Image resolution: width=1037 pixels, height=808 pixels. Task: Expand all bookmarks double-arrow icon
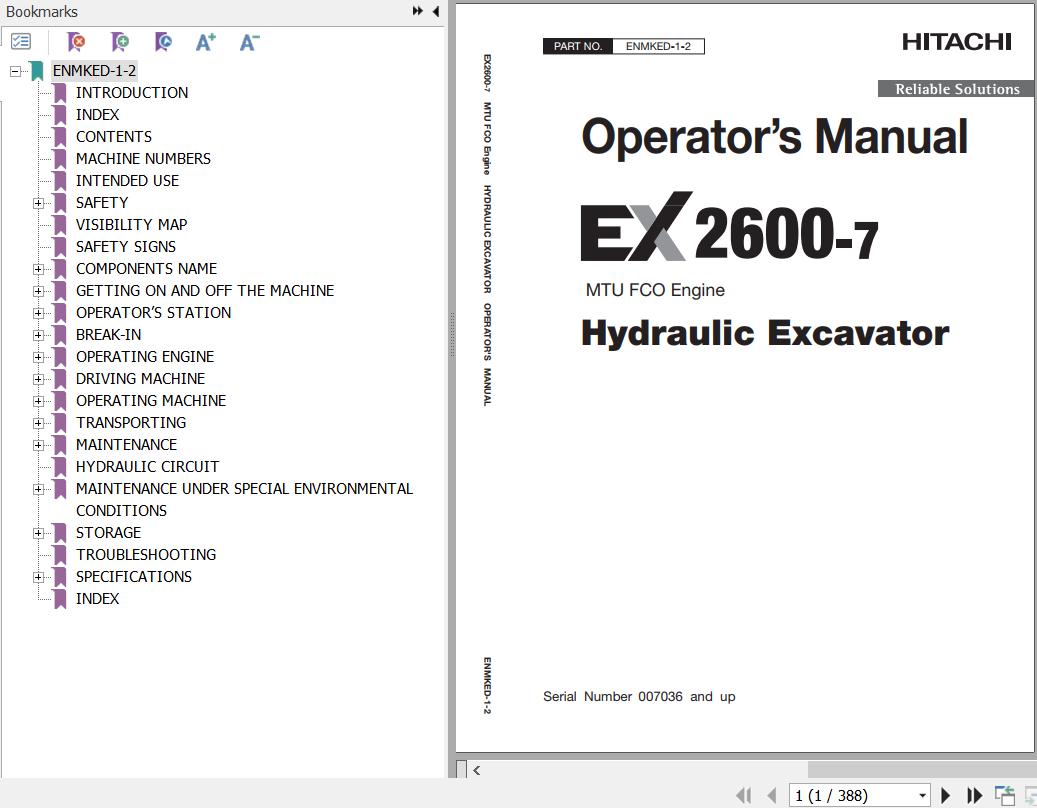point(417,11)
